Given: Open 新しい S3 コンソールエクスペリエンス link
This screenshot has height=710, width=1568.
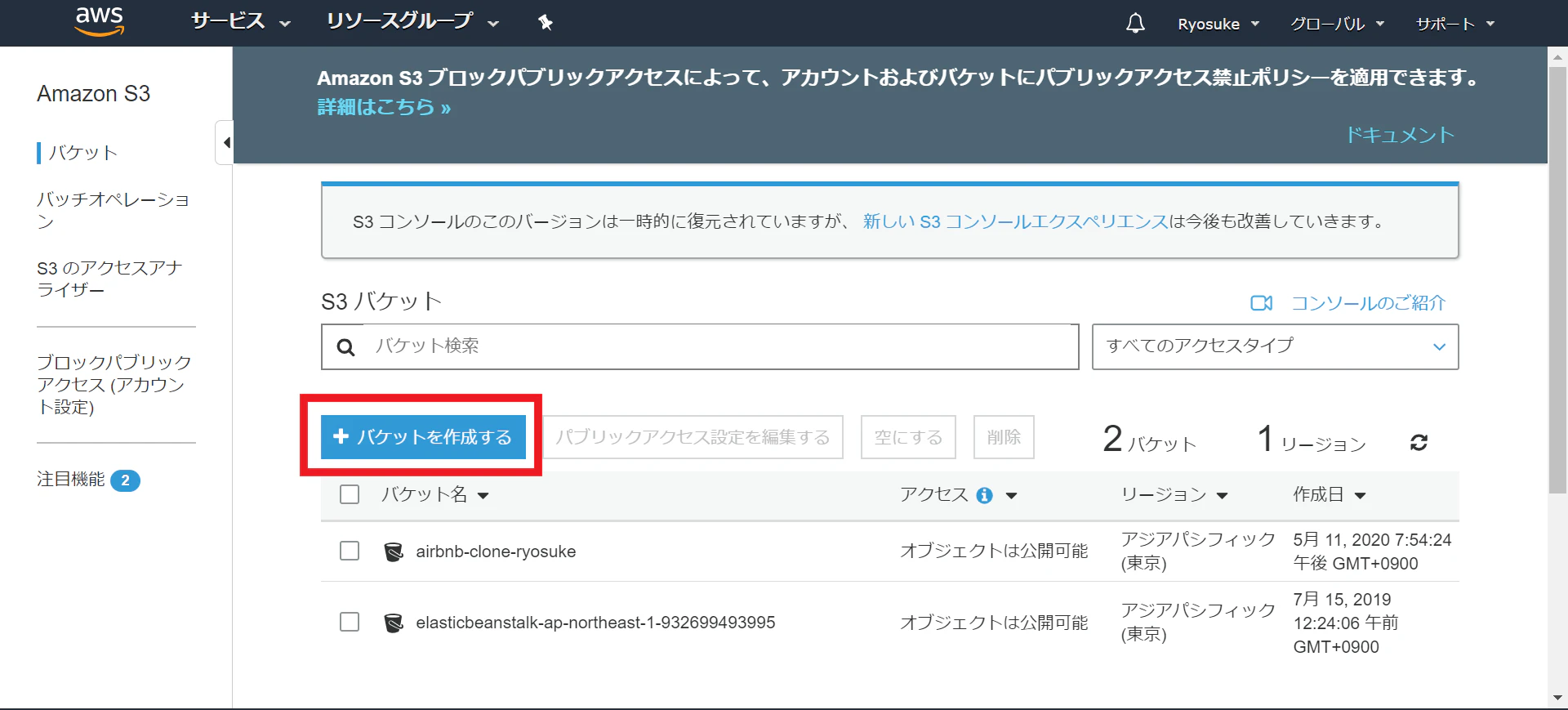Looking at the screenshot, I should [1015, 221].
